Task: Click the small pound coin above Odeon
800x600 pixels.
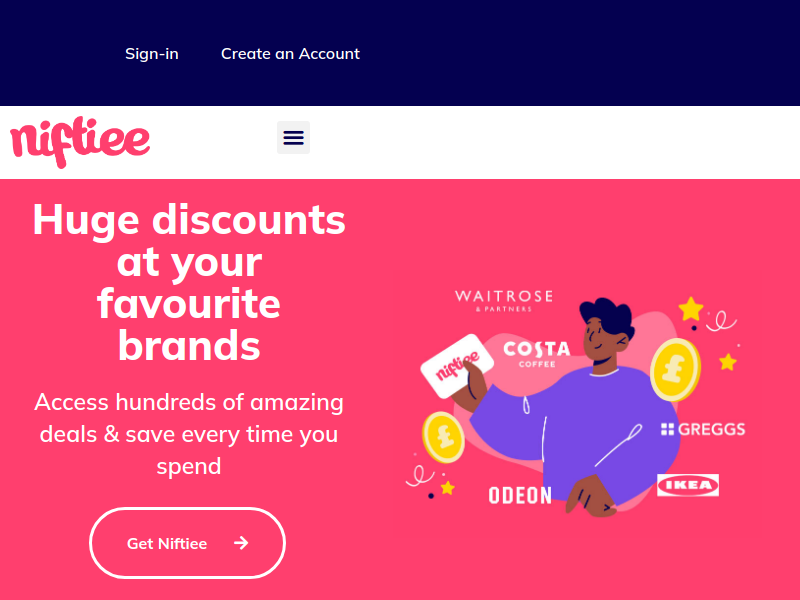Action: tap(443, 437)
